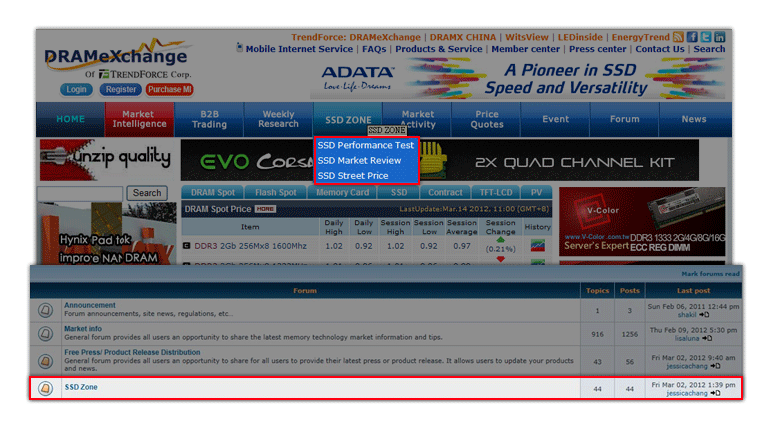The height and width of the screenshot is (425, 780).
Task: Select SSD Street Price from dropdown
Action: [353, 176]
